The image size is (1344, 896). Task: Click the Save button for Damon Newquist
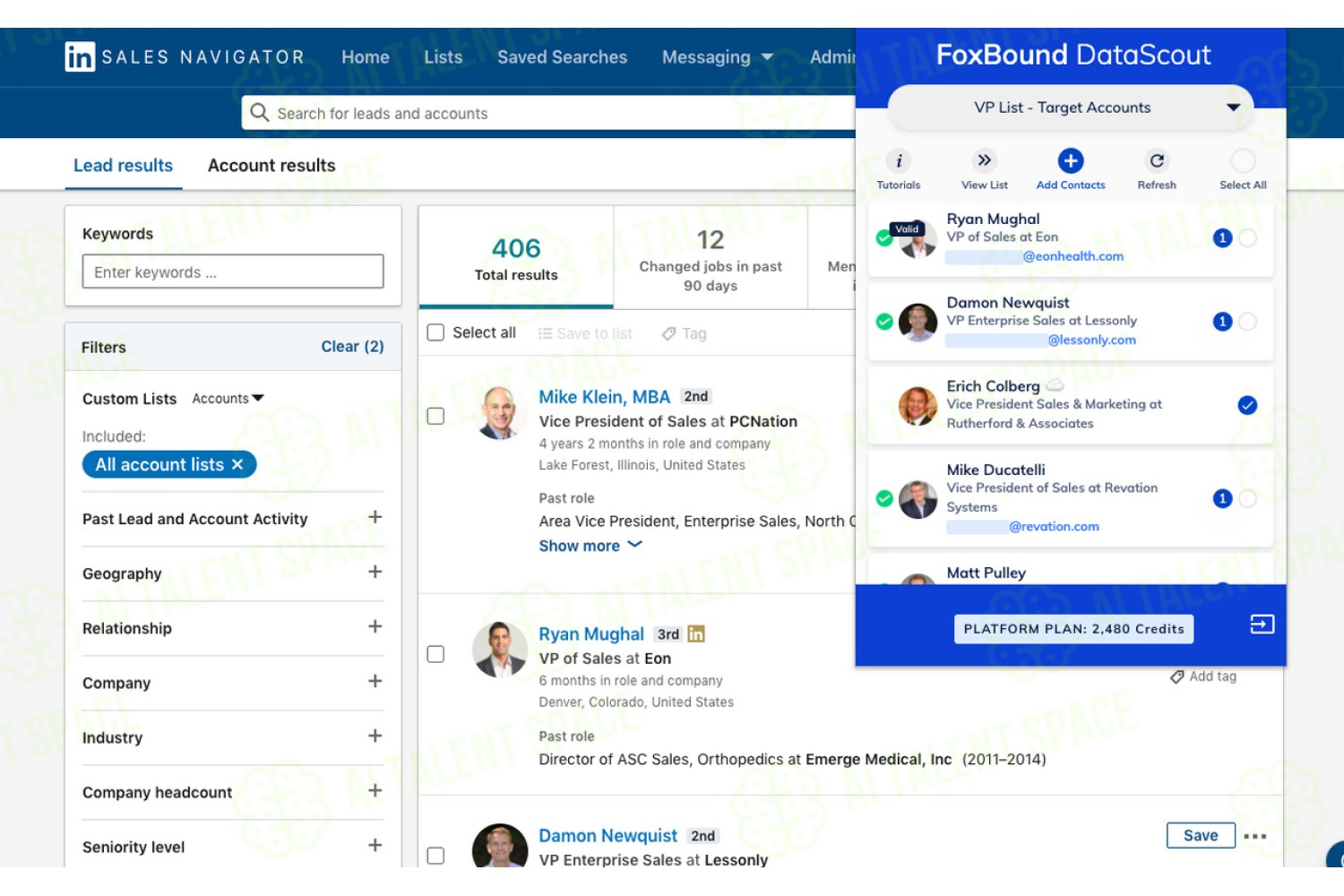(1201, 835)
